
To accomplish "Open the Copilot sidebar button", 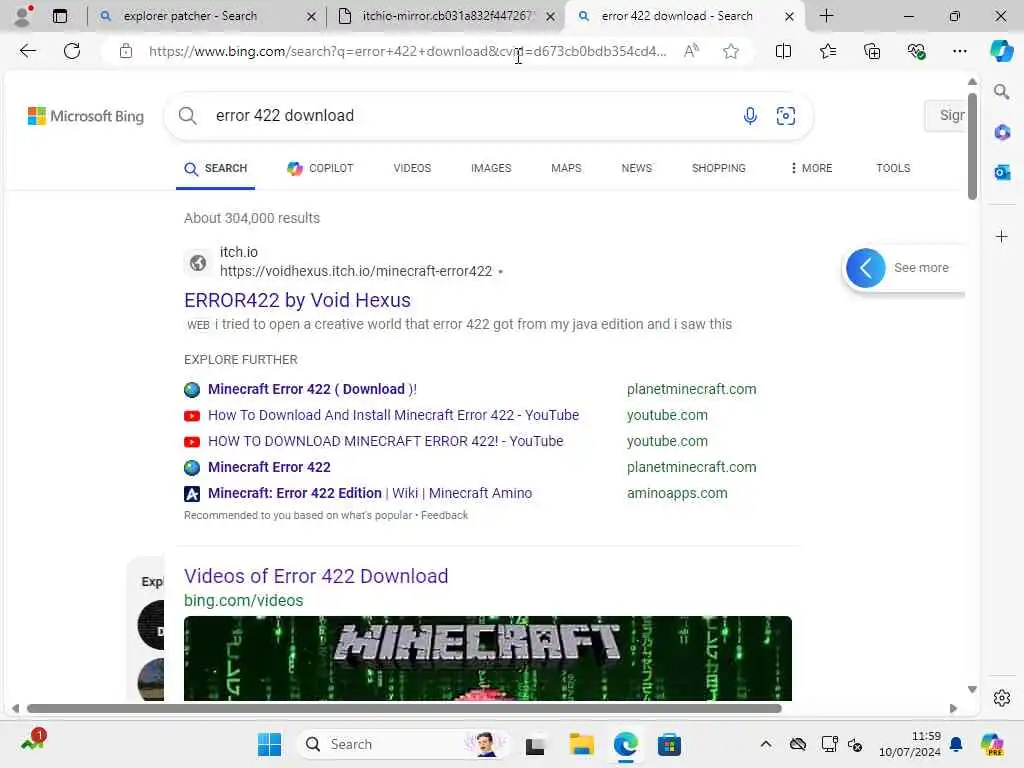I will tap(1001, 51).
